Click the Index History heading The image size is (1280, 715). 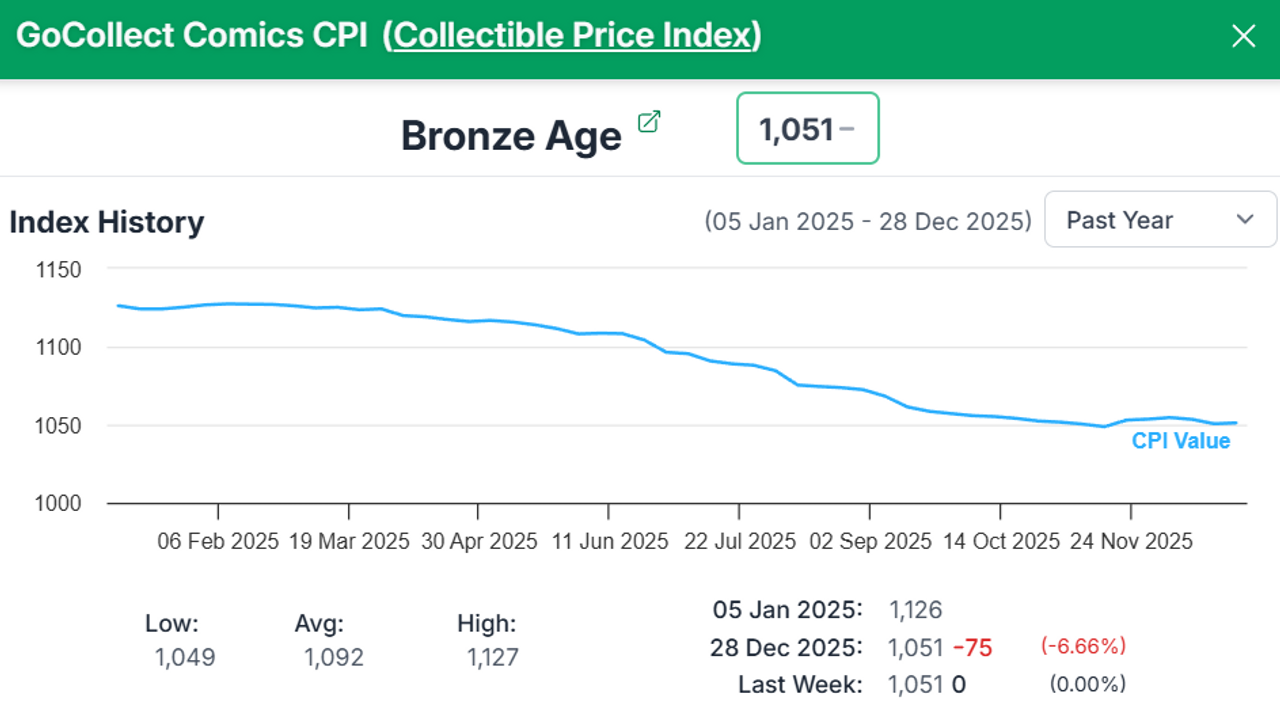[106, 222]
